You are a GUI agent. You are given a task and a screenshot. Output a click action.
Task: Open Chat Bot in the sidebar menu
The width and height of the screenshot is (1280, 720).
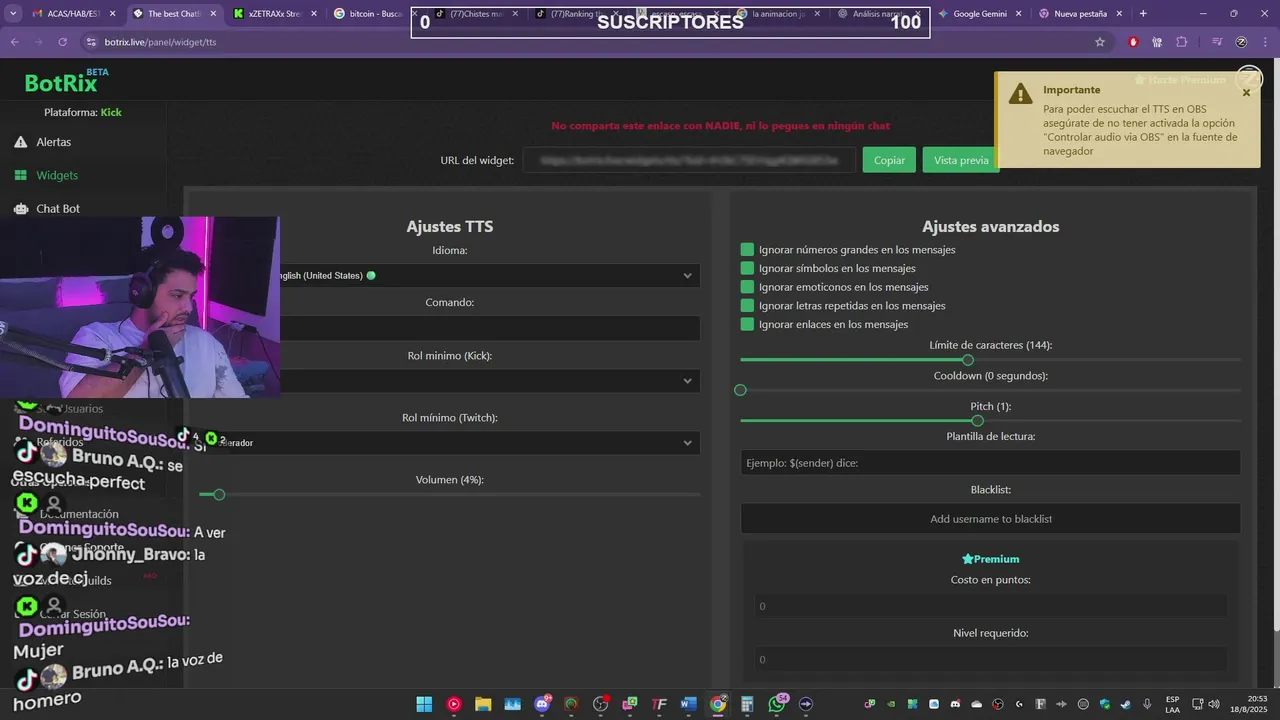click(58, 208)
